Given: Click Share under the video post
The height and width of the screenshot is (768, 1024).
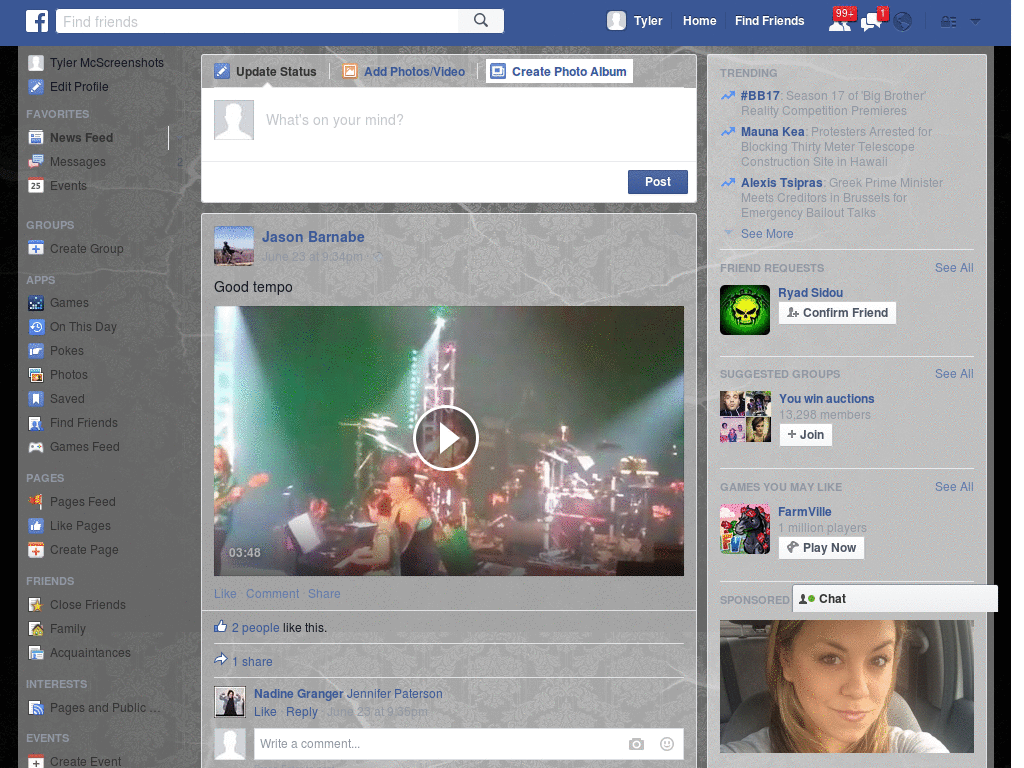Looking at the screenshot, I should coord(324,594).
